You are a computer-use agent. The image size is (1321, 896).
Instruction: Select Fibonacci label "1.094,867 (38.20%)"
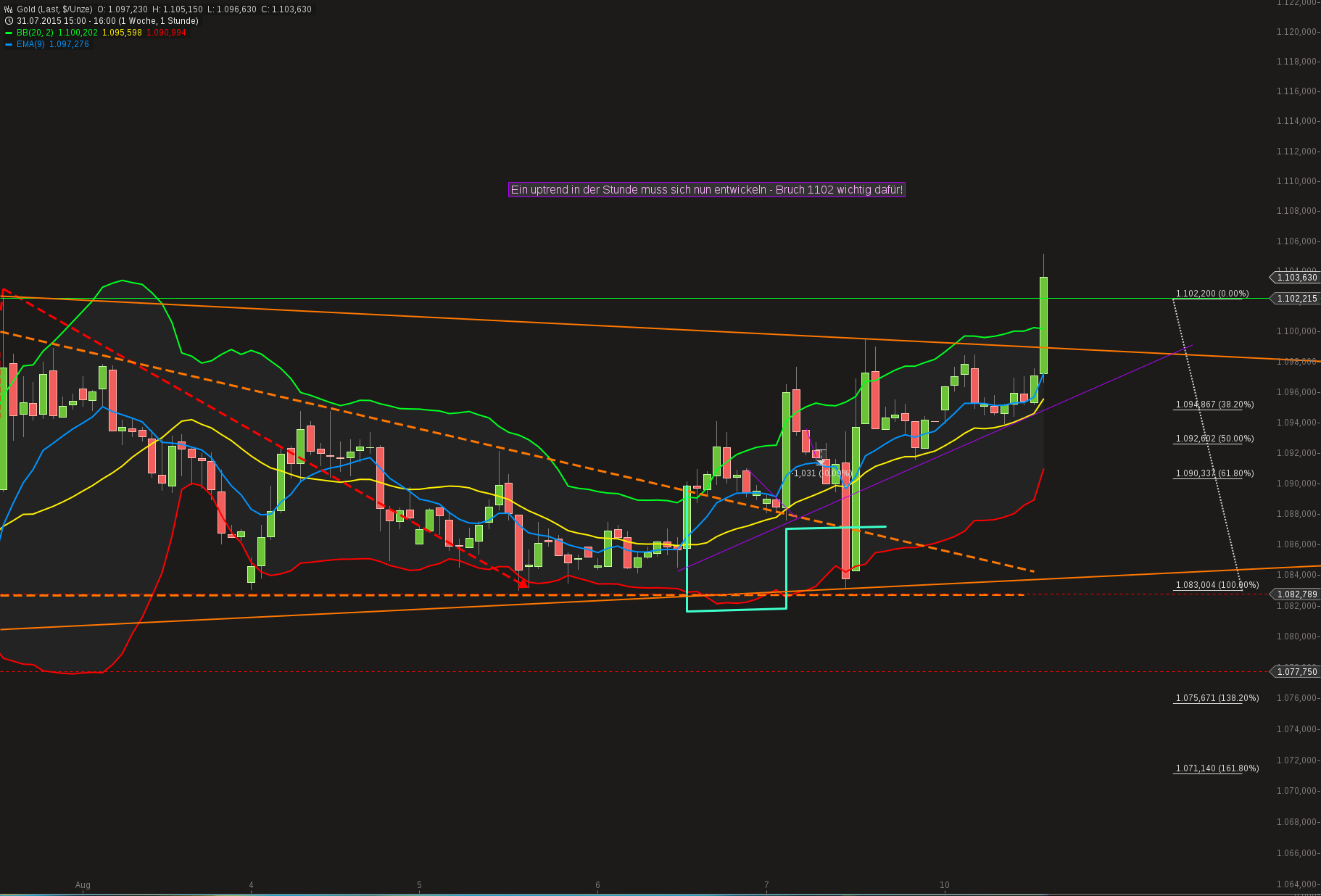[x=1214, y=405]
